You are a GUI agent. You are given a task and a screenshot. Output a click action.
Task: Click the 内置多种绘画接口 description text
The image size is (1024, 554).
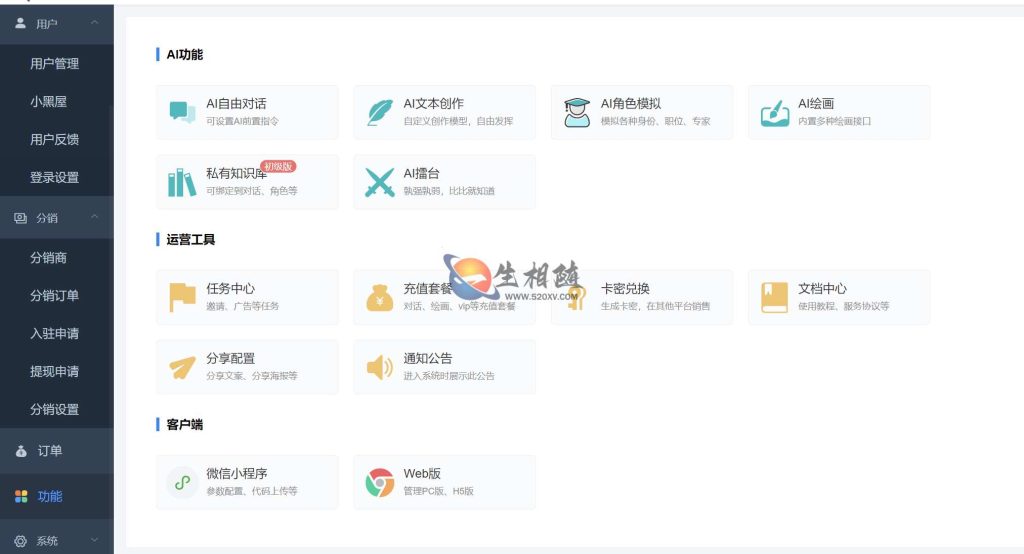click(x=834, y=121)
